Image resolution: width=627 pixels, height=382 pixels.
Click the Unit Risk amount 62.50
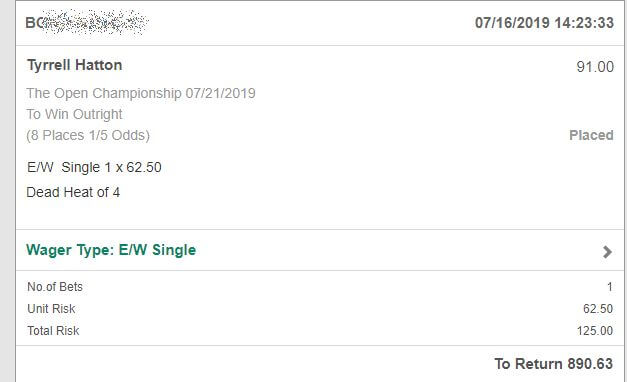click(x=598, y=309)
